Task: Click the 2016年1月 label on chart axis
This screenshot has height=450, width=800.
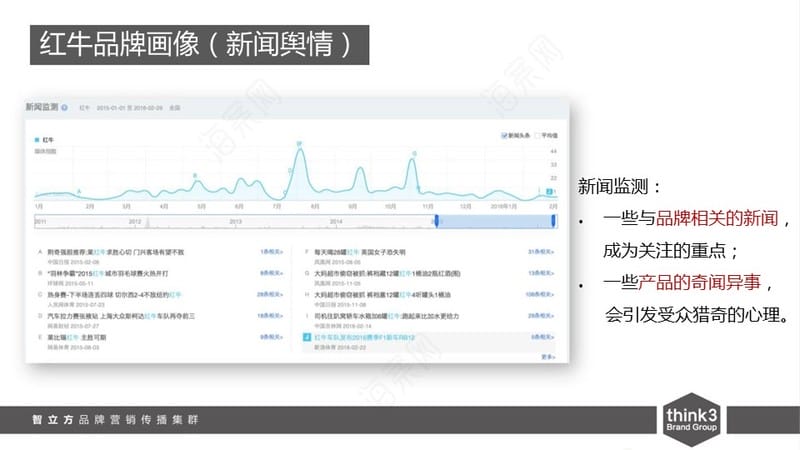Action: (504, 207)
